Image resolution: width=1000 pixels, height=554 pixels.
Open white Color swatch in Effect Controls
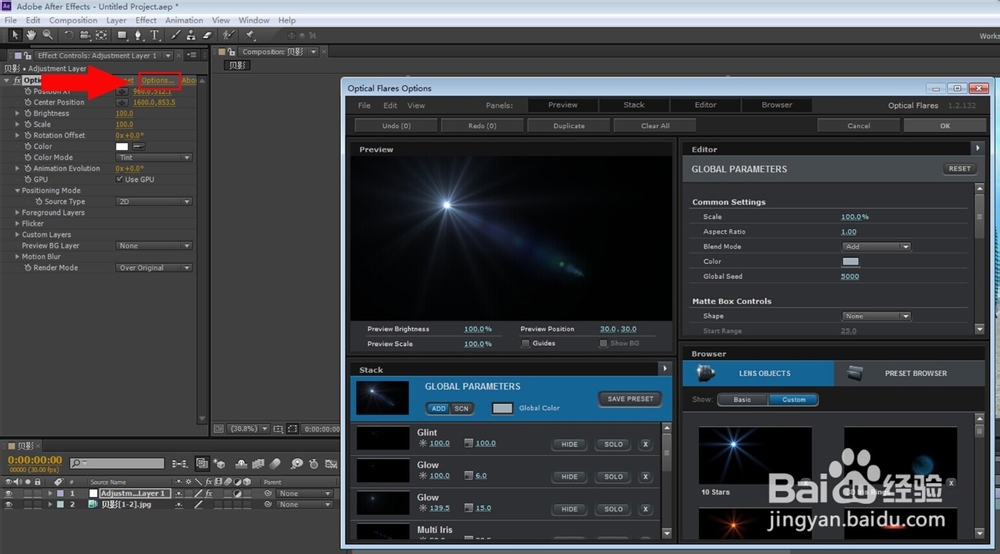[122, 147]
